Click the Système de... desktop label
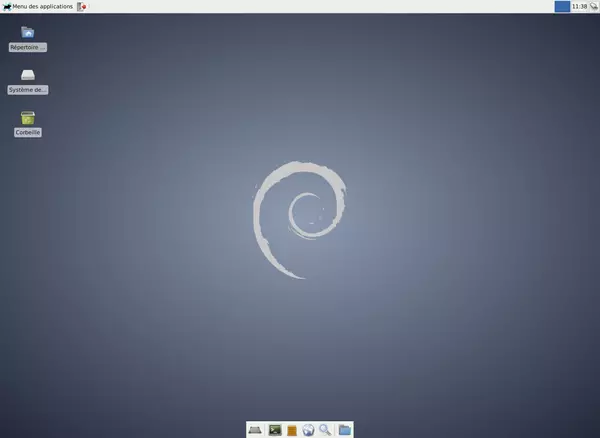 point(28,90)
